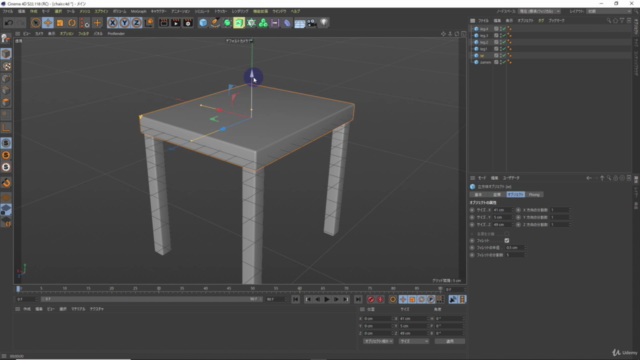Toggle Z axis lock
This screenshot has height=360, width=640.
136,23
